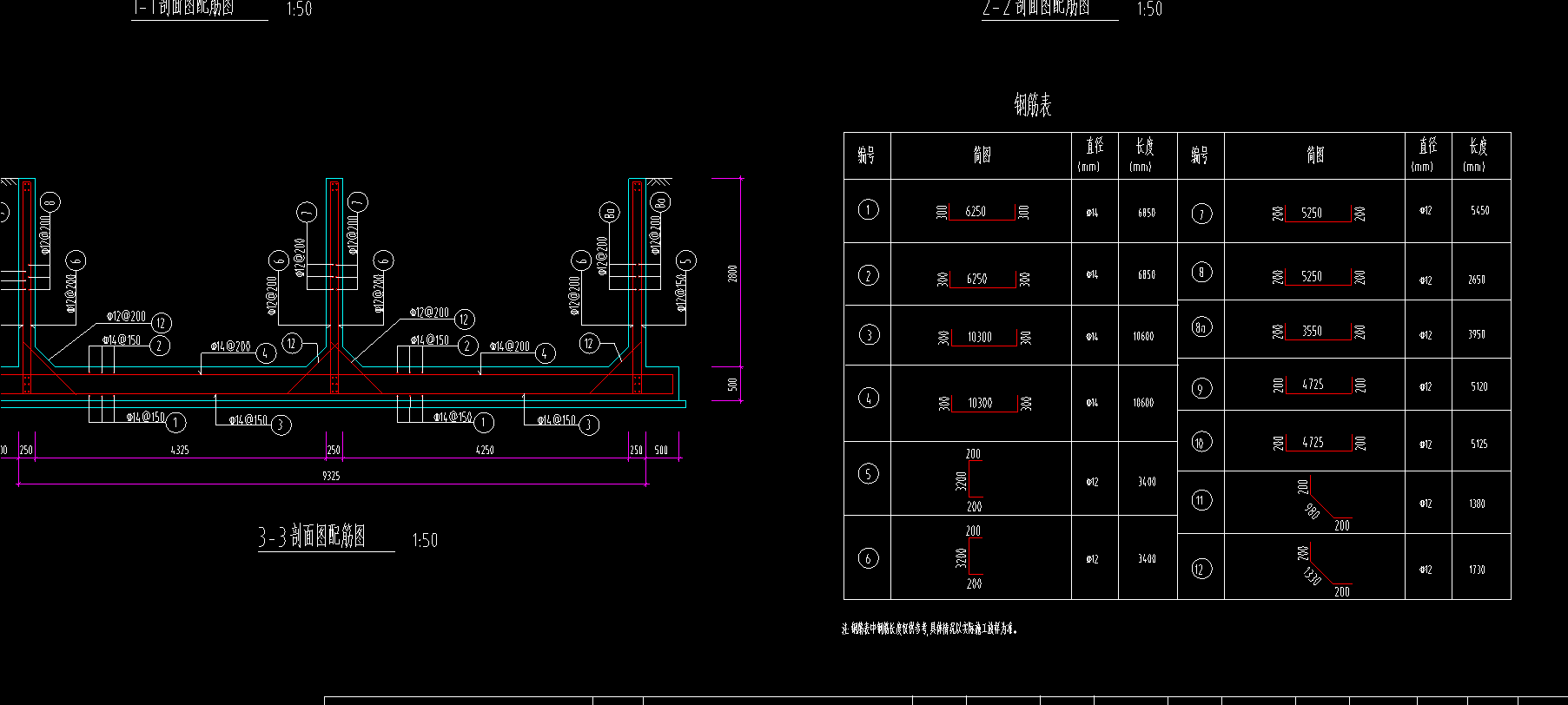
Task: Select length value 5120 in table
Action: point(1479,386)
